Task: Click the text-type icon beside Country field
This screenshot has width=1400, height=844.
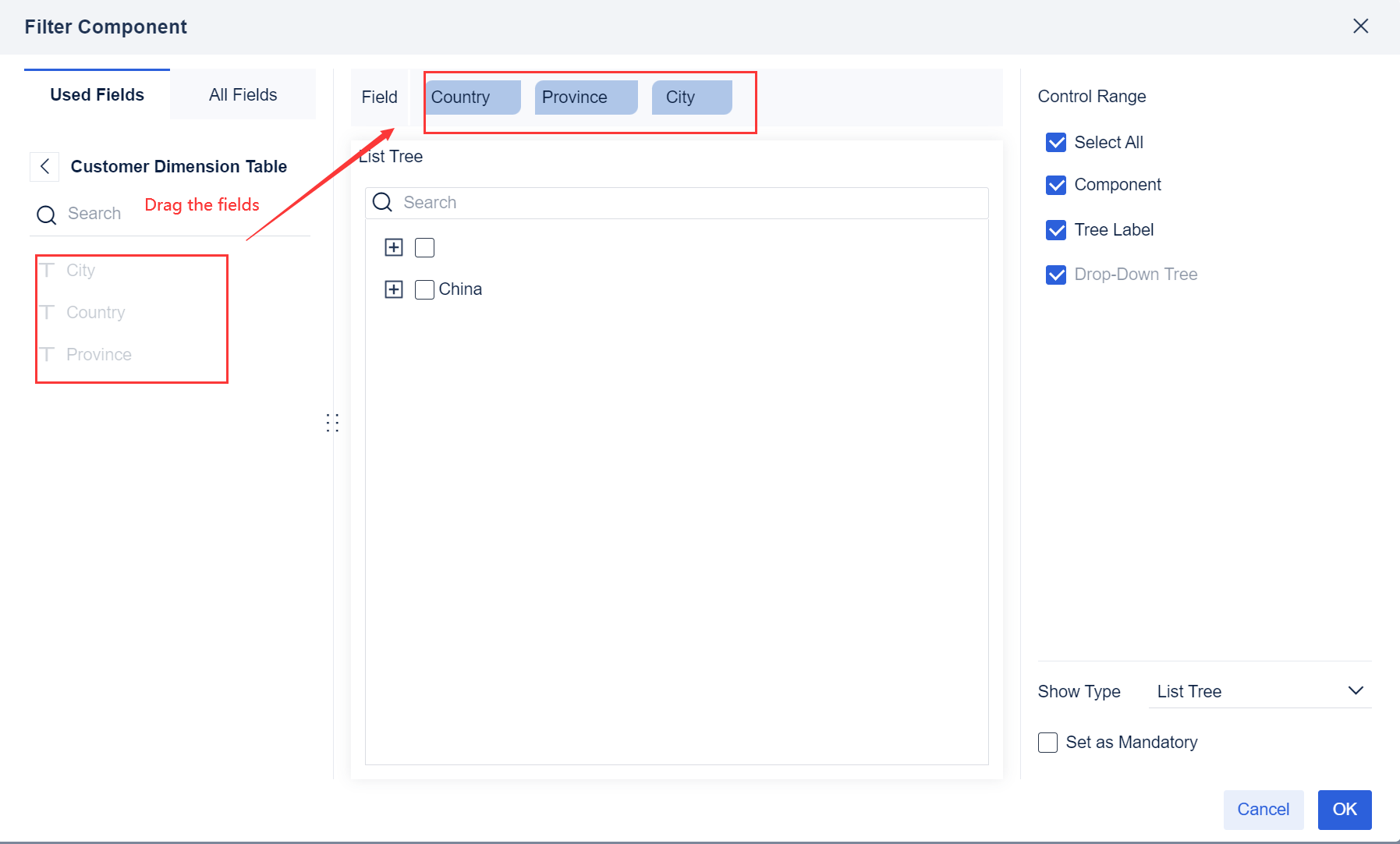Action: pos(48,312)
